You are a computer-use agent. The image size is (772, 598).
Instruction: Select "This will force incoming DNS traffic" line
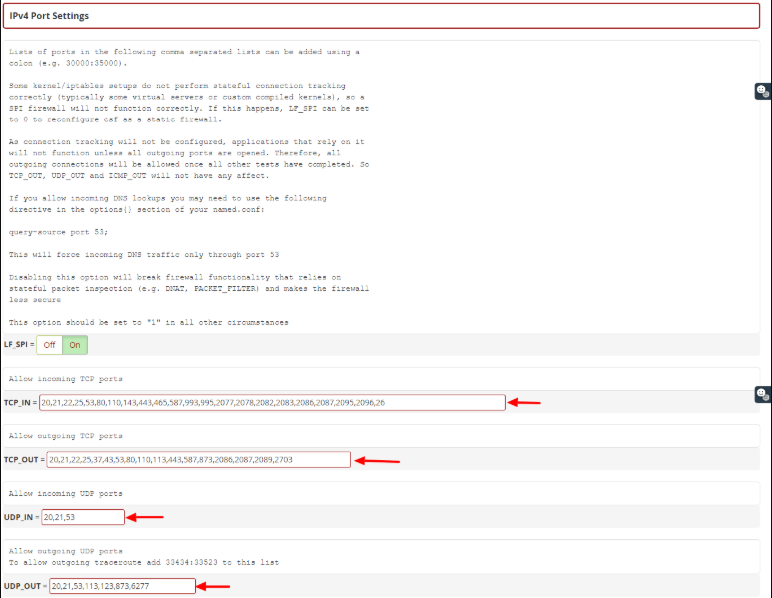(144, 255)
